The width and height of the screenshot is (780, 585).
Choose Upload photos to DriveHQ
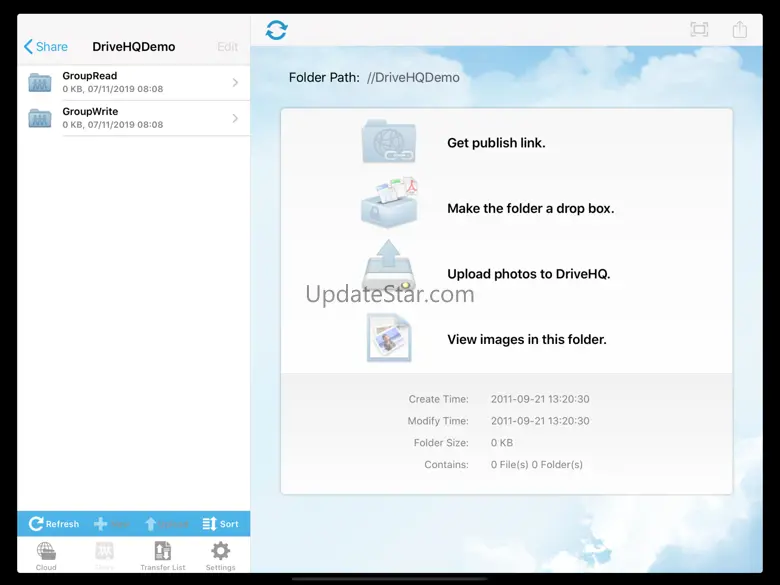(x=528, y=274)
